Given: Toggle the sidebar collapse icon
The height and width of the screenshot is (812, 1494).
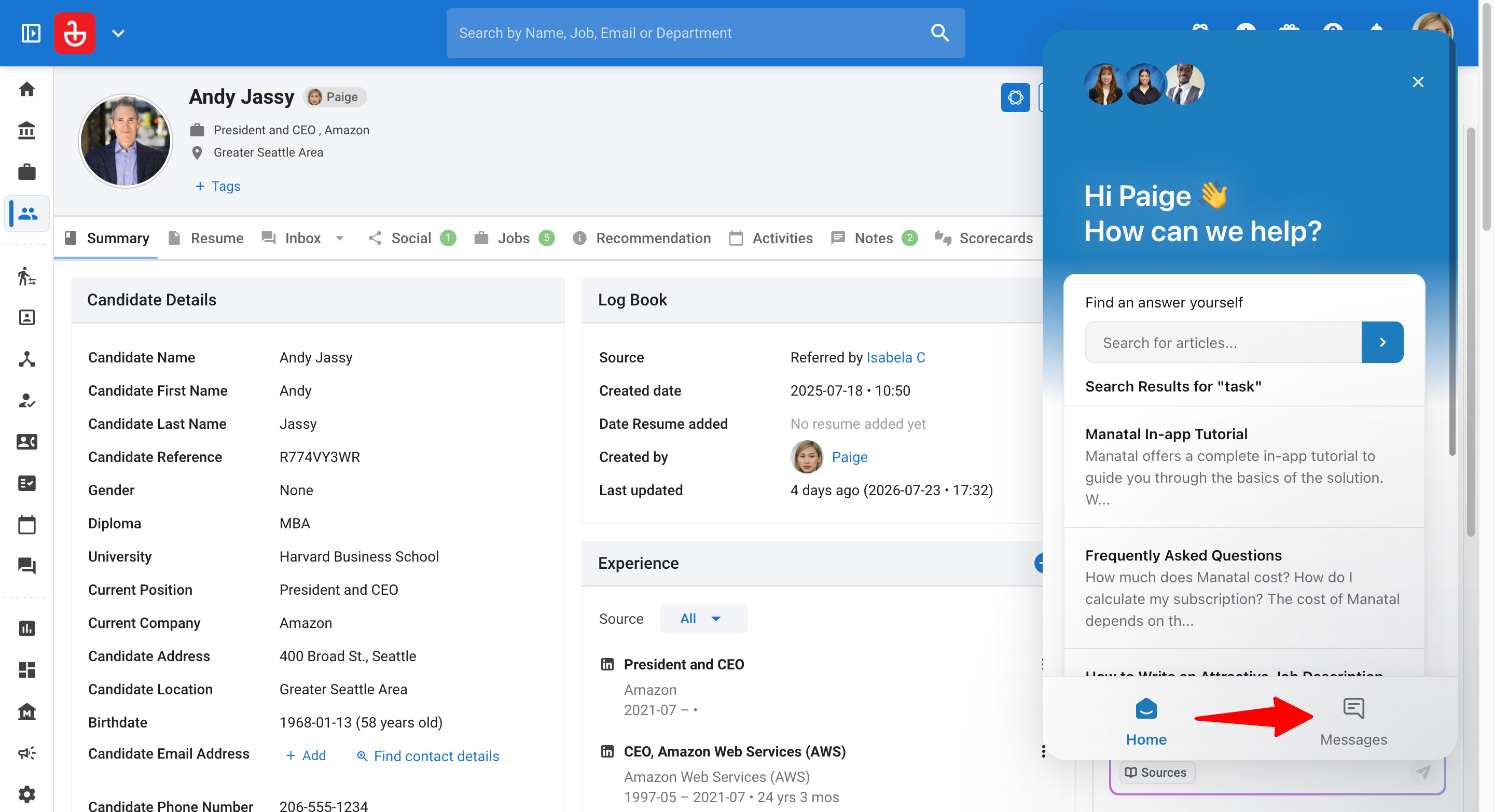Looking at the screenshot, I should (31, 33).
